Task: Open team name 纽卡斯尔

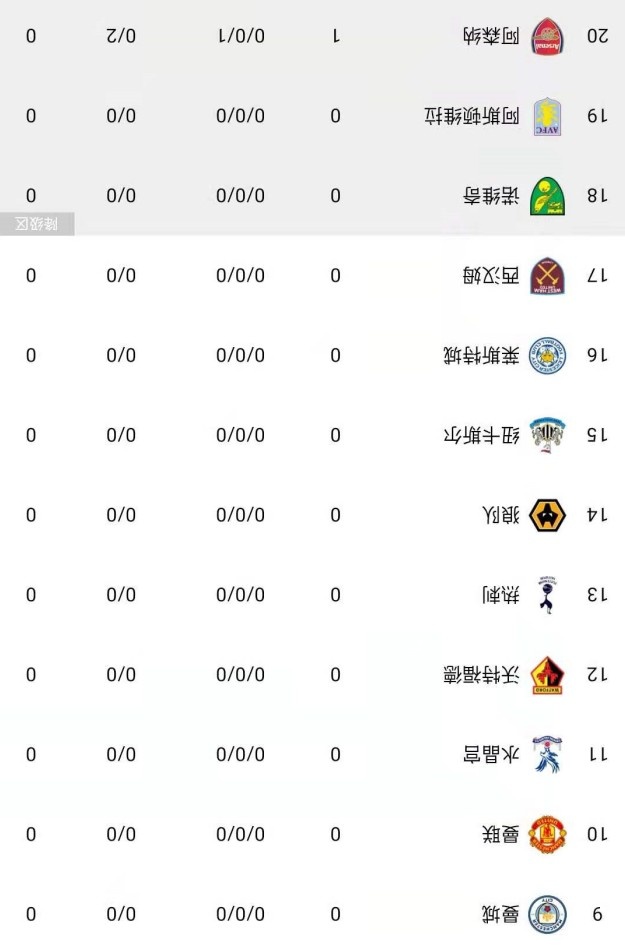Action: point(482,435)
